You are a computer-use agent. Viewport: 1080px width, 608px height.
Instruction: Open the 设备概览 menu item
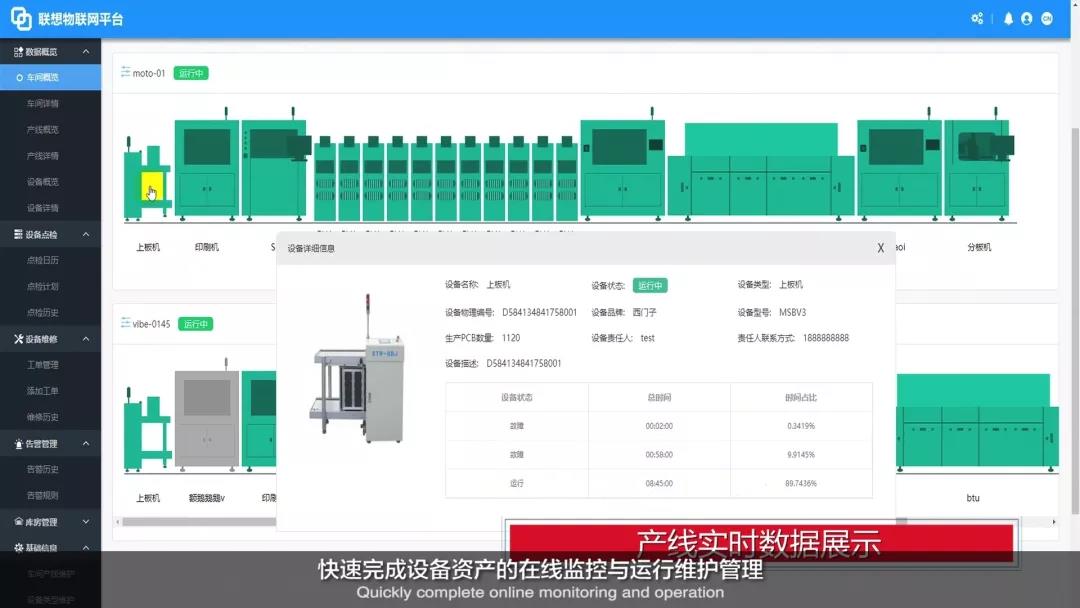(43, 182)
